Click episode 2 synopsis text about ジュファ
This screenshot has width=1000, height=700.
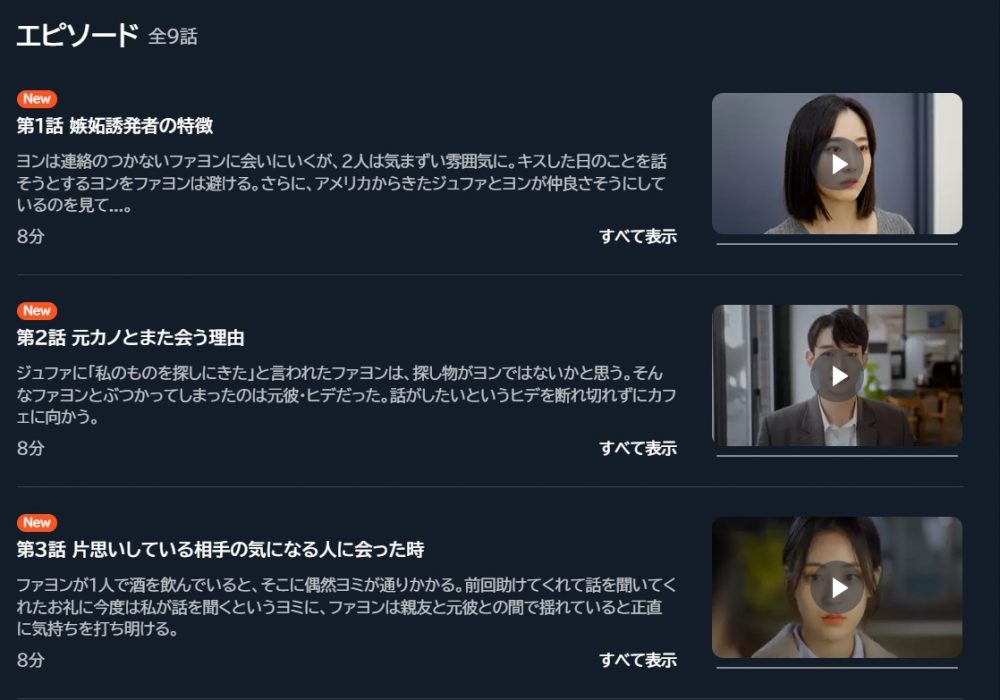coord(346,395)
